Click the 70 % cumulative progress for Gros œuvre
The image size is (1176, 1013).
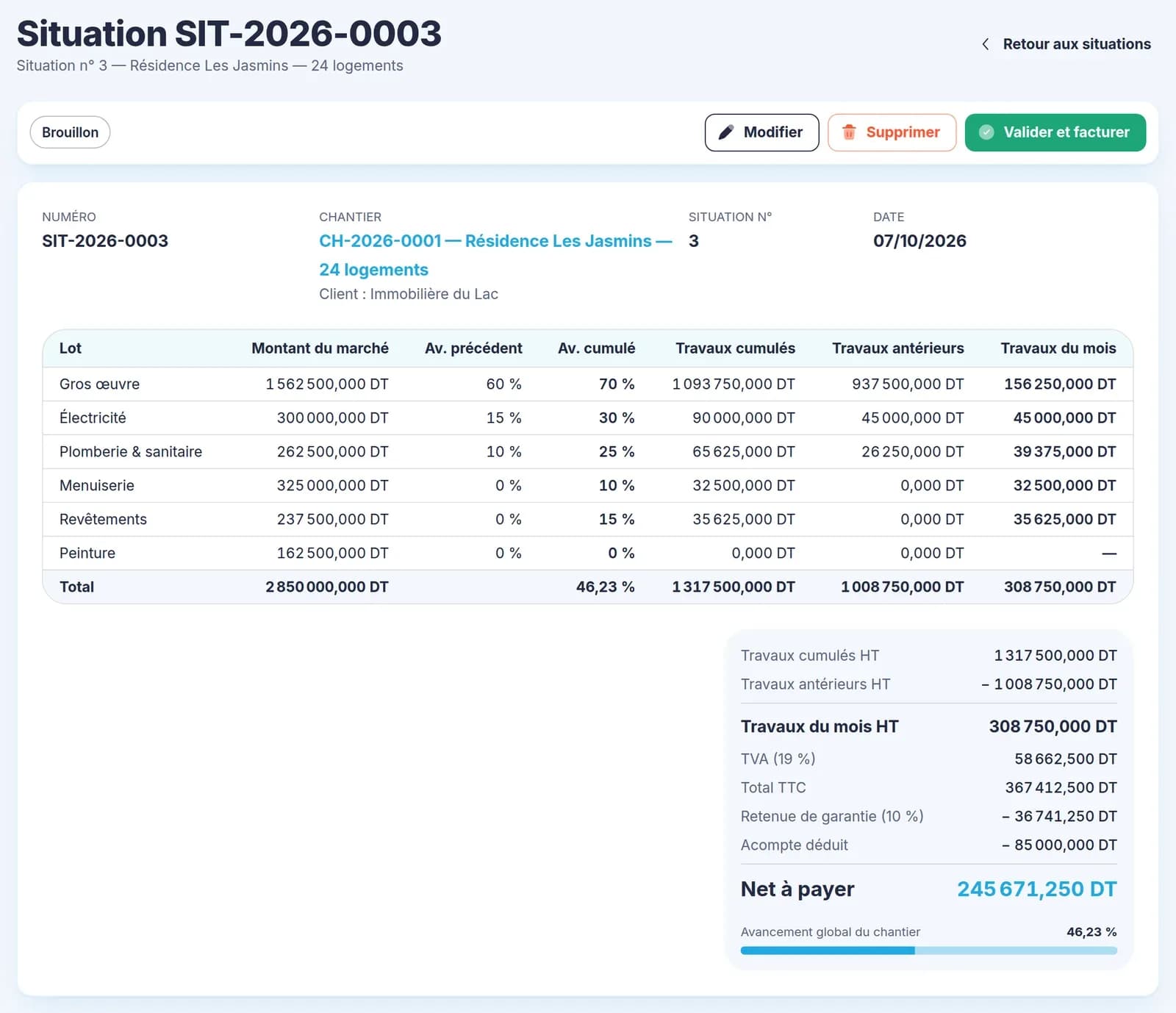click(616, 384)
